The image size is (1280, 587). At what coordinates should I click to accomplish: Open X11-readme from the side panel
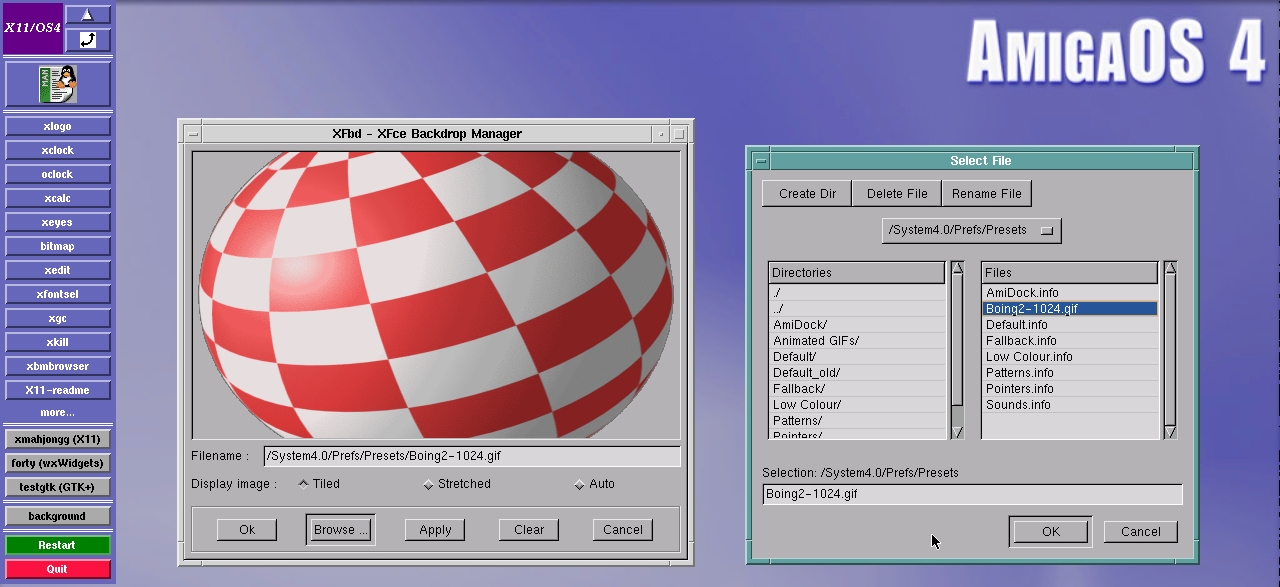[x=57, y=391]
